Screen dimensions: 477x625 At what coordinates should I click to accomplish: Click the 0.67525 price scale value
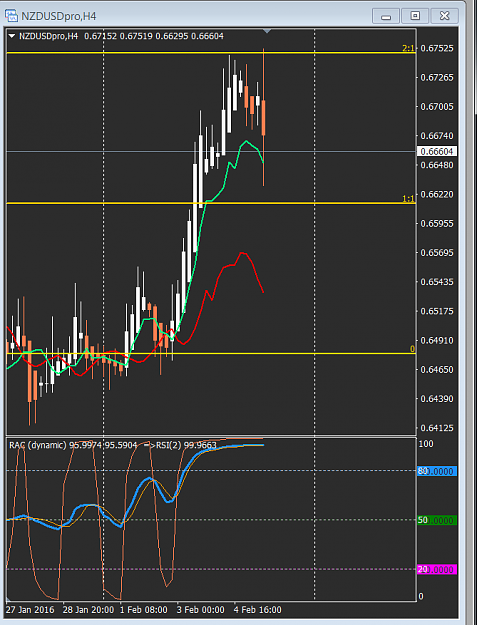pyautogui.click(x=437, y=48)
